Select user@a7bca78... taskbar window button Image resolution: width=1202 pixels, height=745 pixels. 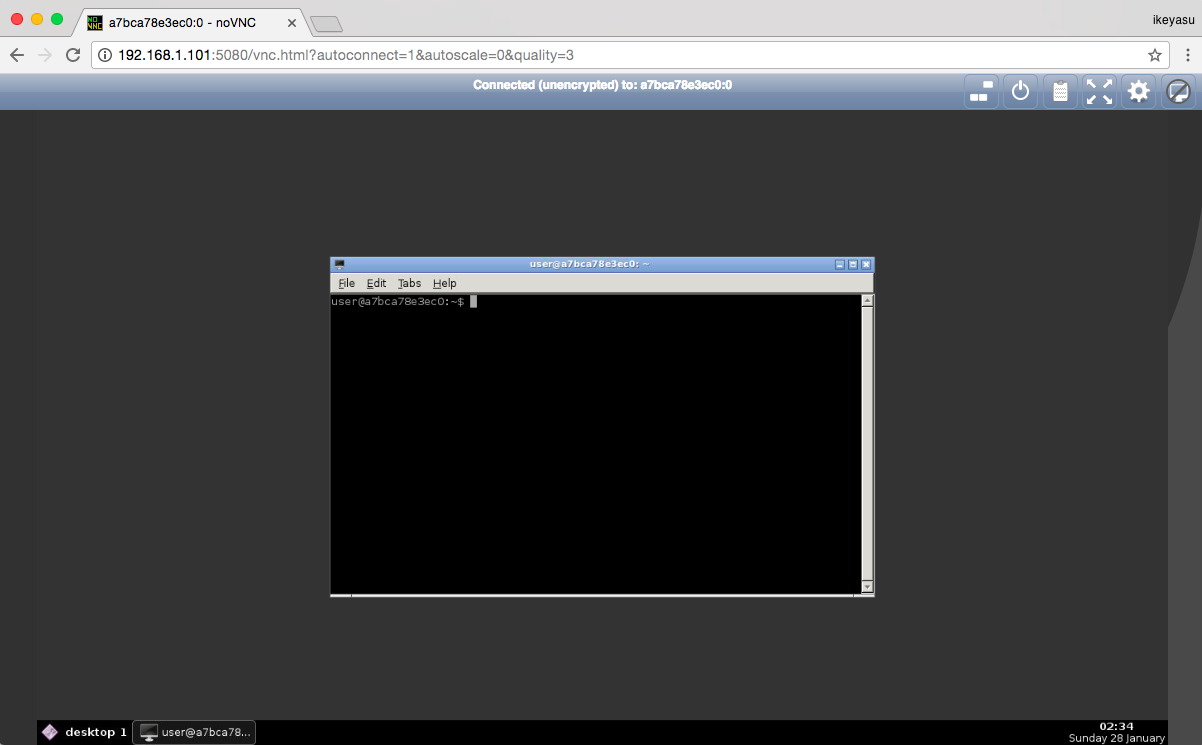(x=195, y=732)
